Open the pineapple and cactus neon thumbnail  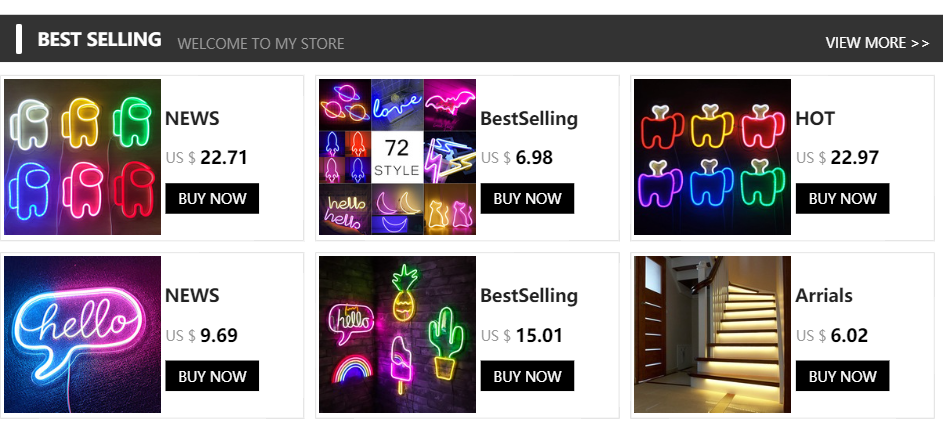pyautogui.click(x=397, y=334)
